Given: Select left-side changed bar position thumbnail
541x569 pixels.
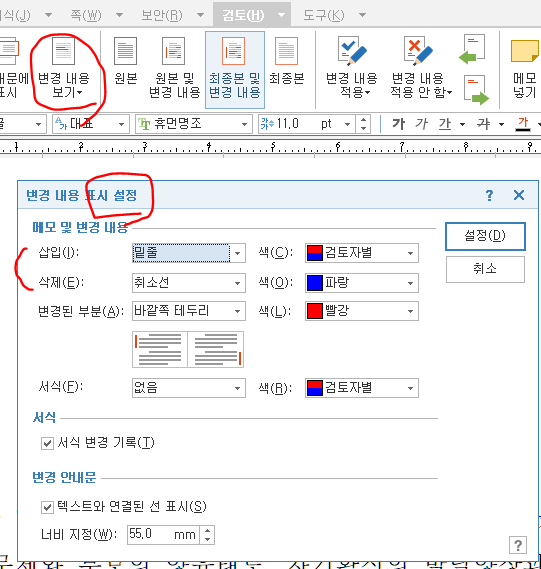Looking at the screenshot, I should point(160,349).
